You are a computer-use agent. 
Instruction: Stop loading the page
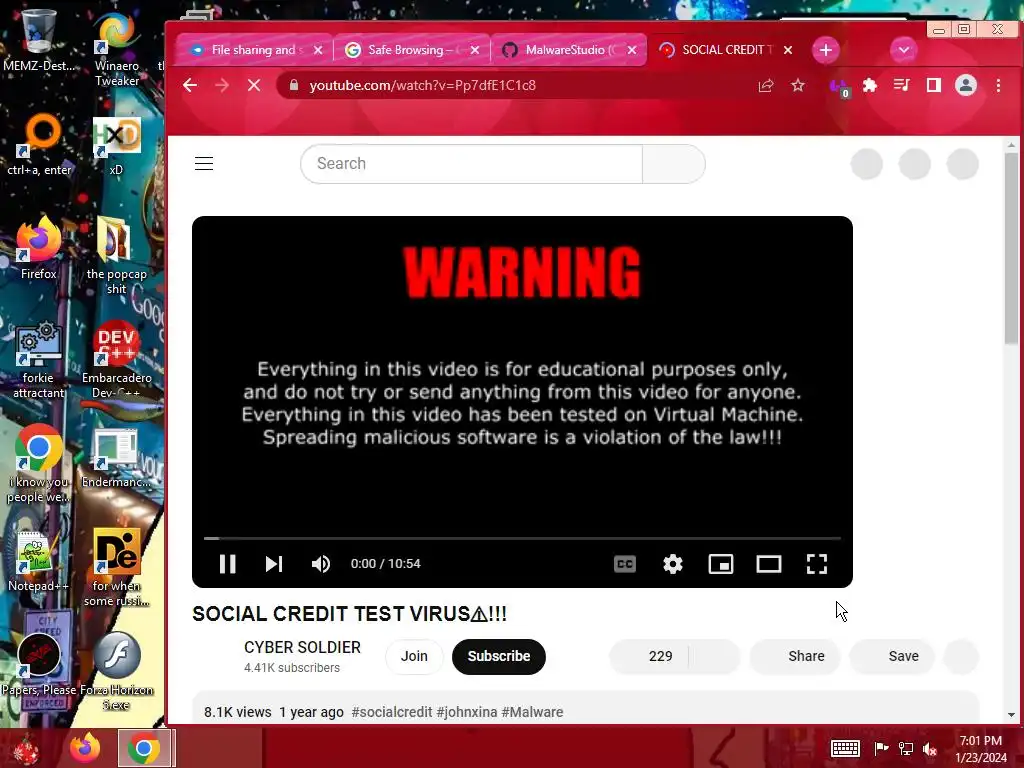(254, 86)
